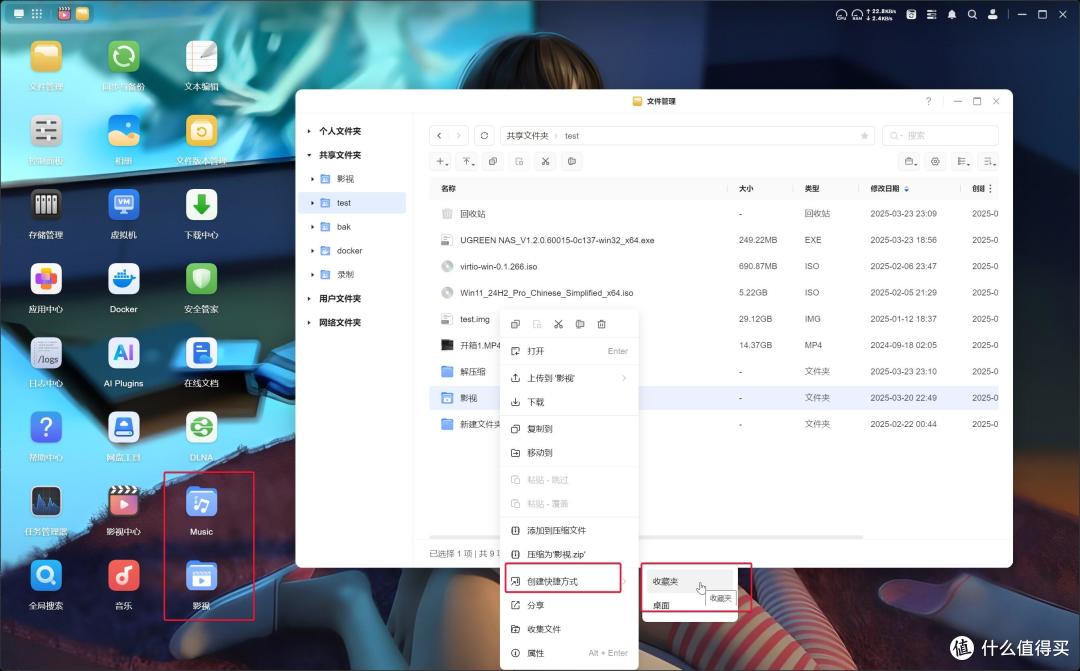The width and height of the screenshot is (1080, 671).
Task: Open the user account icon in top bar
Action: pyautogui.click(x=993, y=14)
